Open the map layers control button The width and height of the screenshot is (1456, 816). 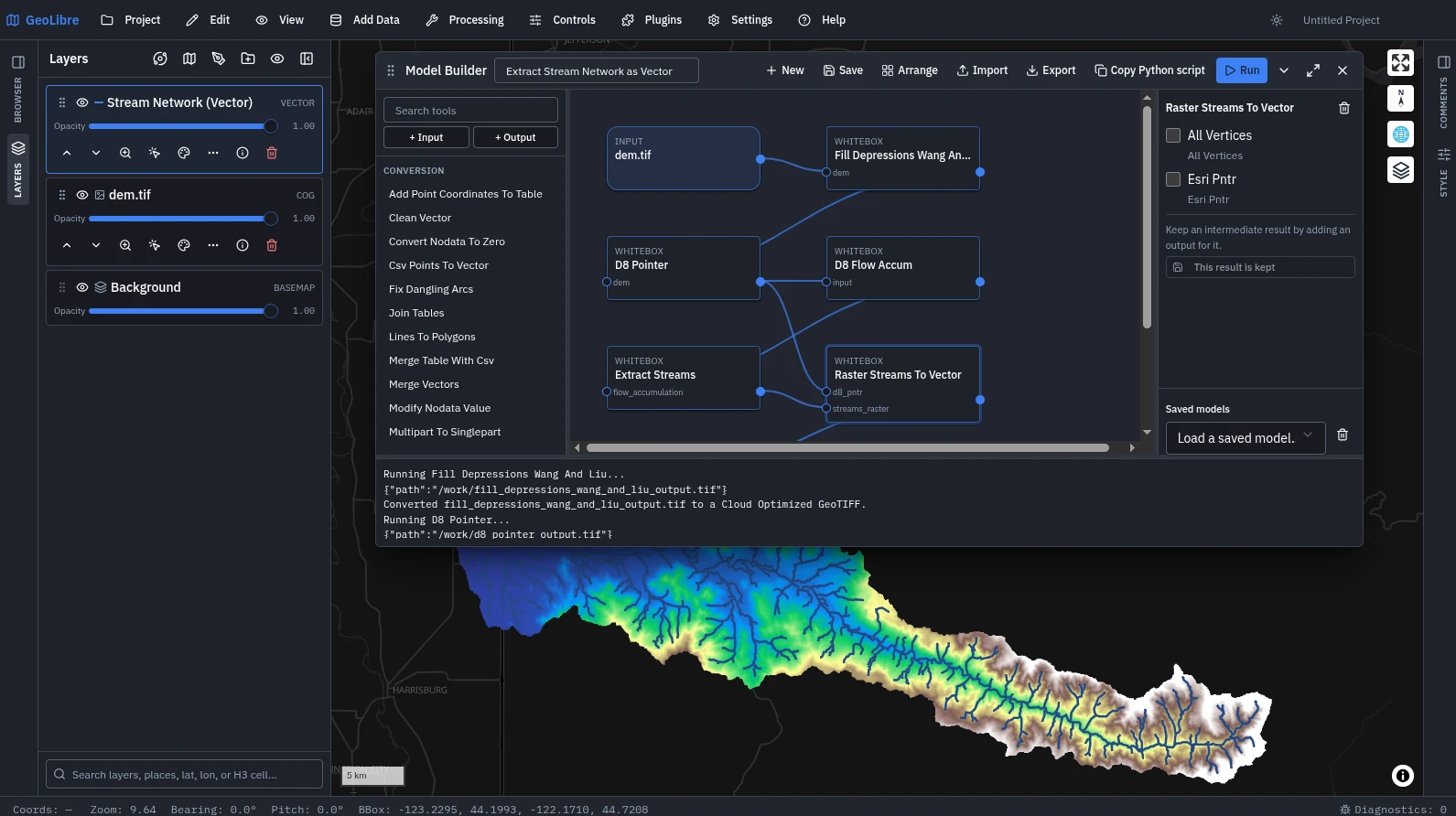click(1400, 170)
